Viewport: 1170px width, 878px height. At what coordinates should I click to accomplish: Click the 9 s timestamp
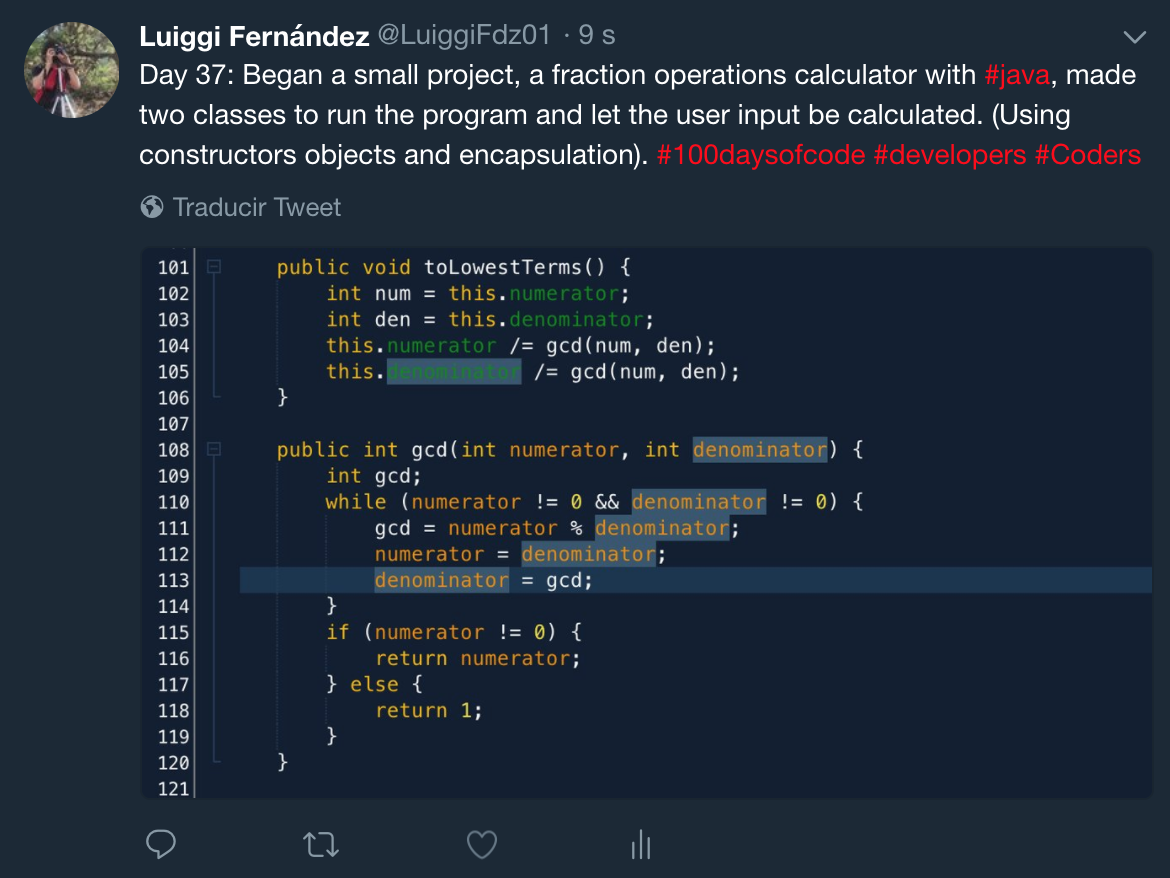[x=597, y=34]
